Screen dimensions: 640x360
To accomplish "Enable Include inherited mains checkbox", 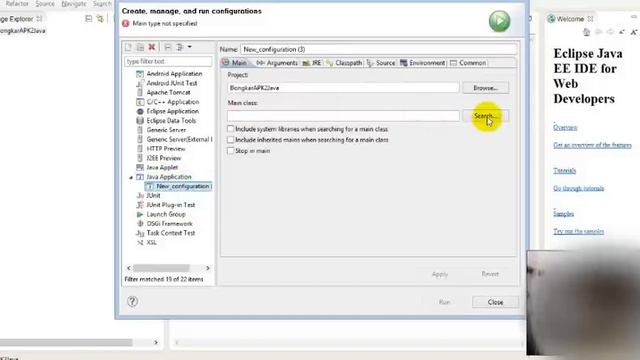I will 231,140.
